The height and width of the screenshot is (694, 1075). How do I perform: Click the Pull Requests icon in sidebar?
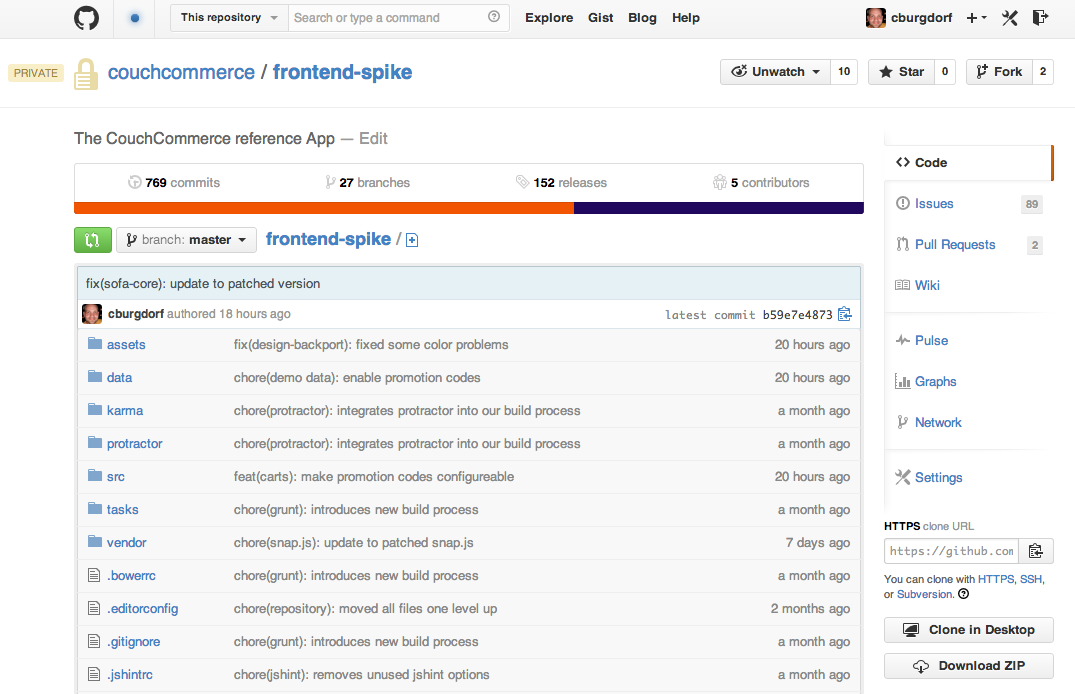pos(903,244)
